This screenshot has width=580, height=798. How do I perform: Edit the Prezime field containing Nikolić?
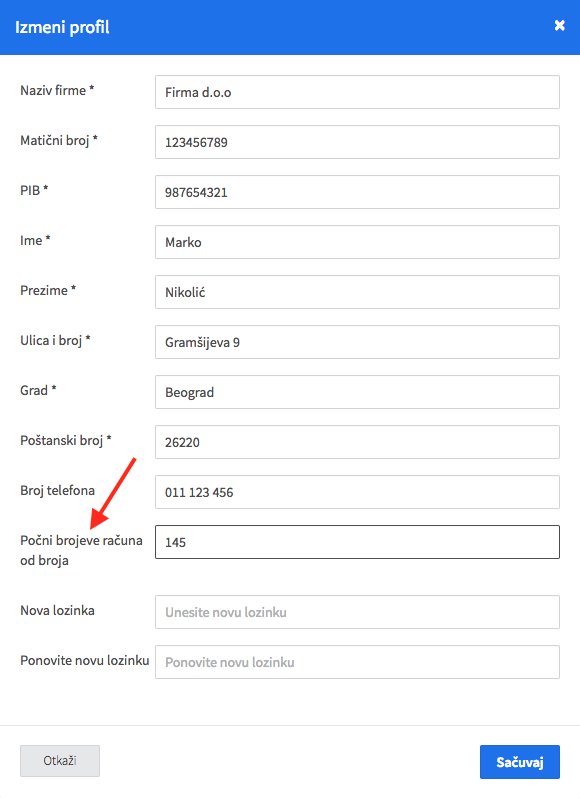(x=357, y=292)
